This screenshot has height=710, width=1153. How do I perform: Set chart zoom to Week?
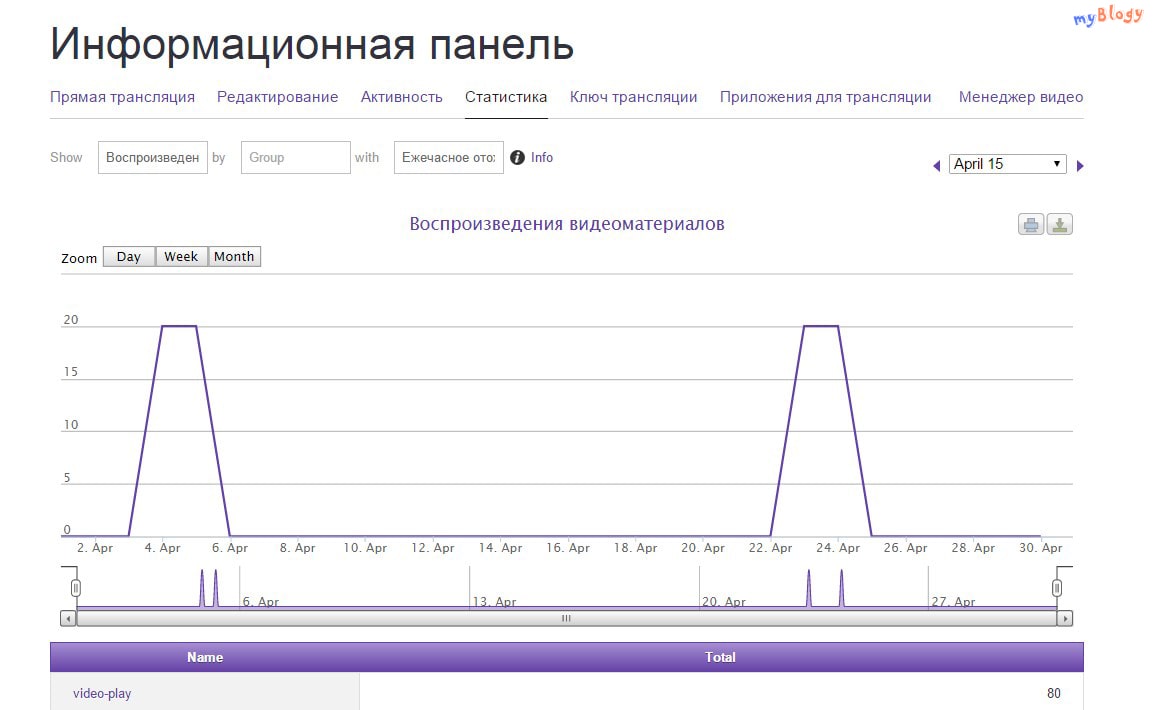(181, 257)
